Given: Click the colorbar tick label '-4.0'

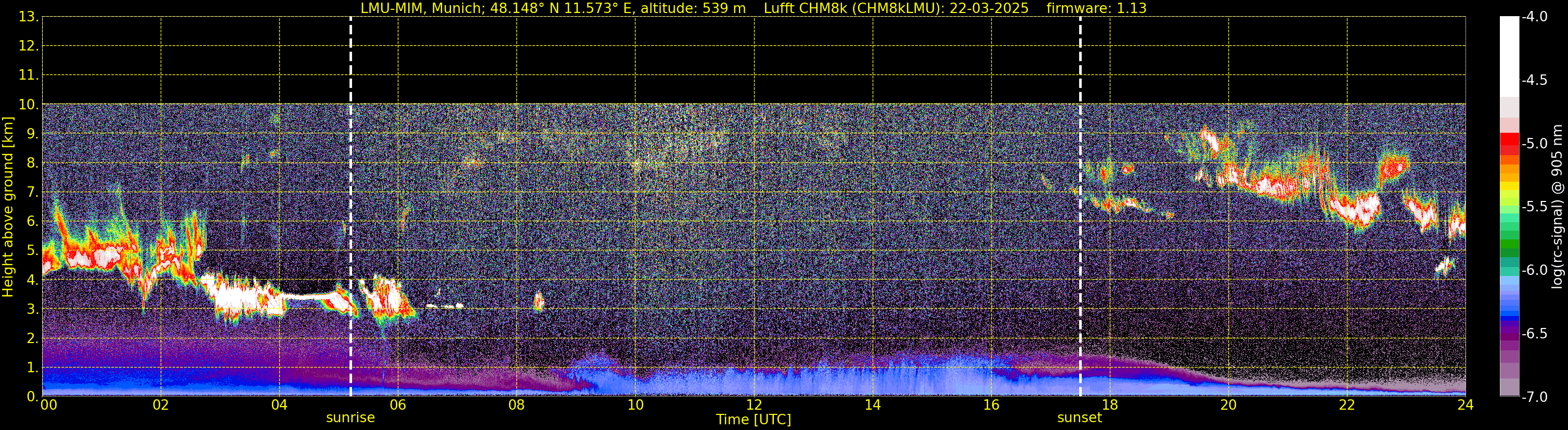Looking at the screenshot, I should 1534,17.
